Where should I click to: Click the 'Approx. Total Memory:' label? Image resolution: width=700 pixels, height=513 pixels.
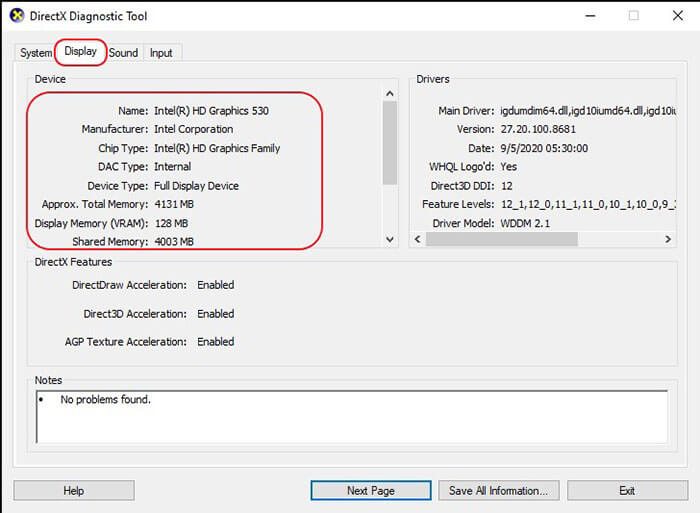(x=95, y=204)
